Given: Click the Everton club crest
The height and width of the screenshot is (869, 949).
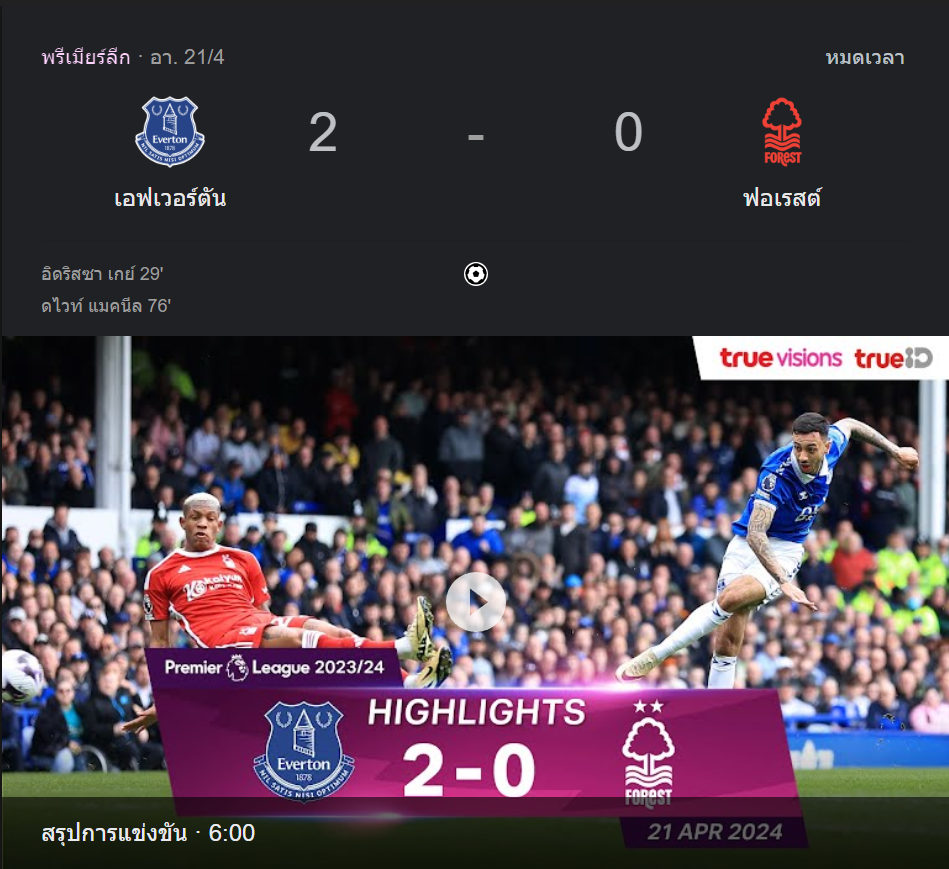Looking at the screenshot, I should coord(169,131).
